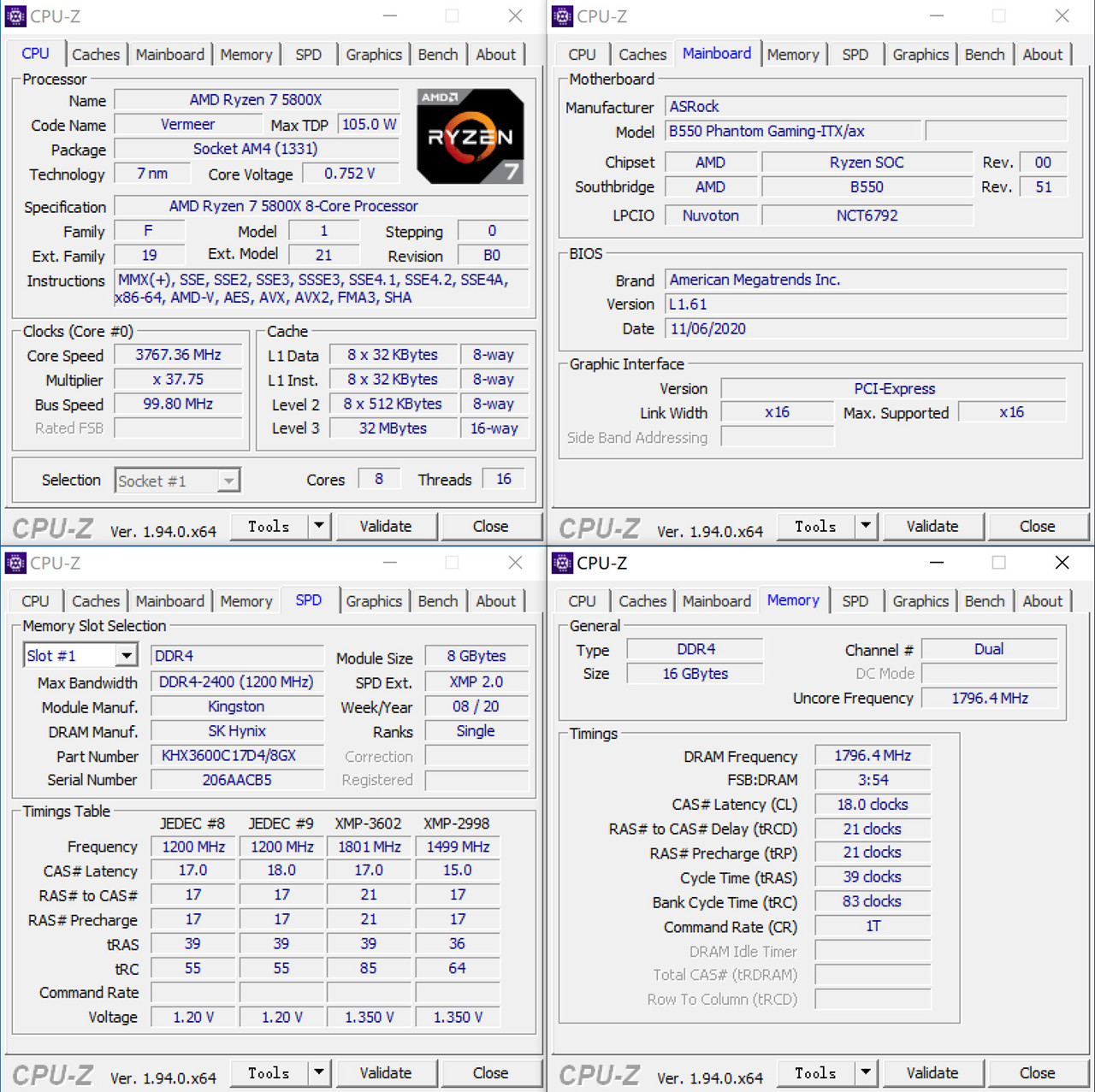This screenshot has width=1095, height=1092.
Task: Select Mainboard tab in Memory window
Action: coord(717,601)
